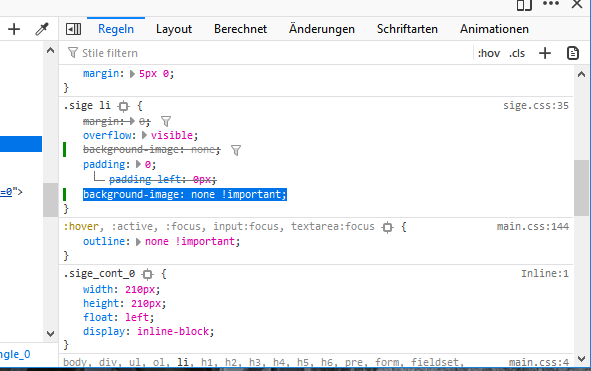The height and width of the screenshot is (371, 591).
Task: Open the devtools three-dots options menu
Action: click(x=551, y=4)
